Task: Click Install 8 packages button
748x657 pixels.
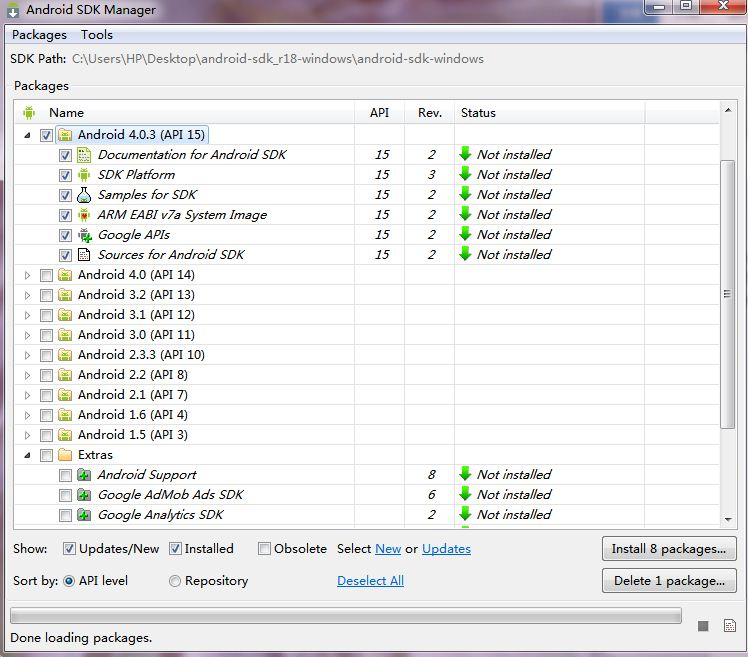Action: 669,549
